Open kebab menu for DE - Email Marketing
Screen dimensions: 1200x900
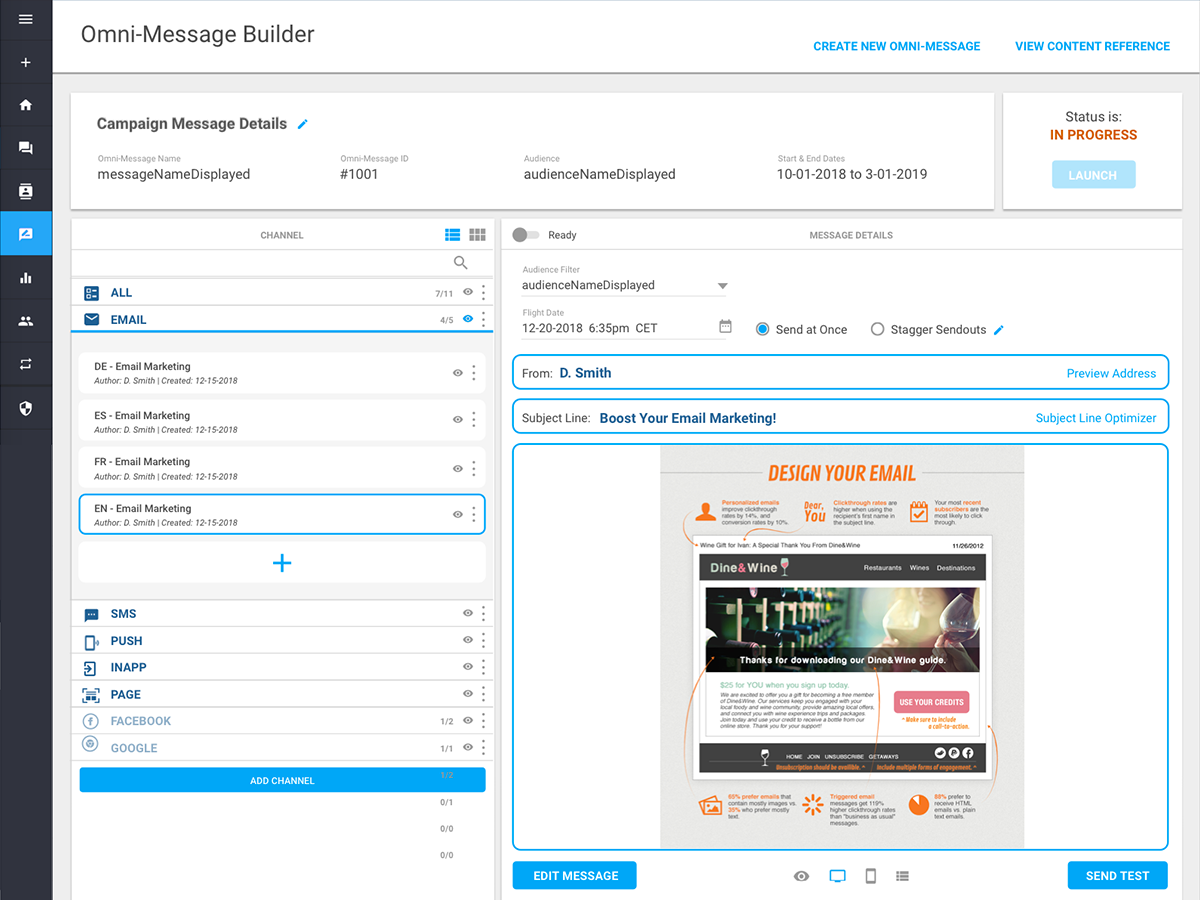(474, 373)
